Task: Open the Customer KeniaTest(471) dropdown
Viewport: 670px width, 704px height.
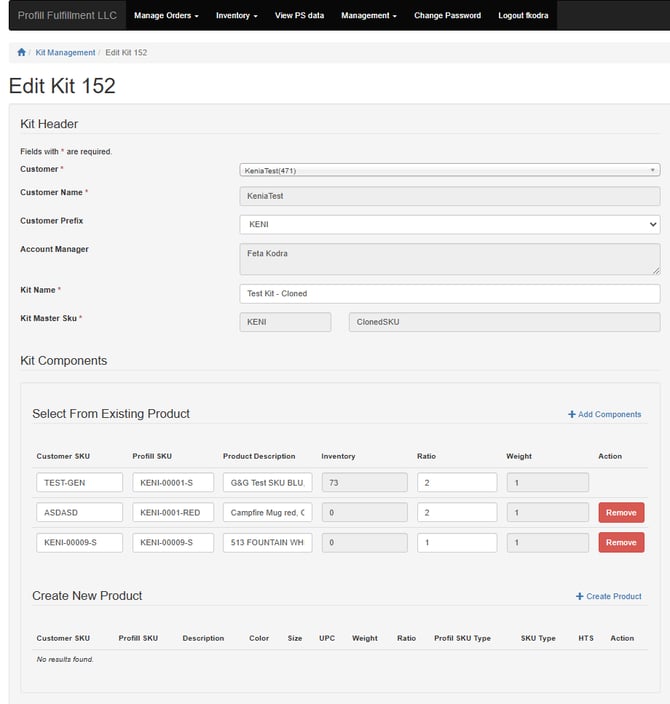Action: 449,170
